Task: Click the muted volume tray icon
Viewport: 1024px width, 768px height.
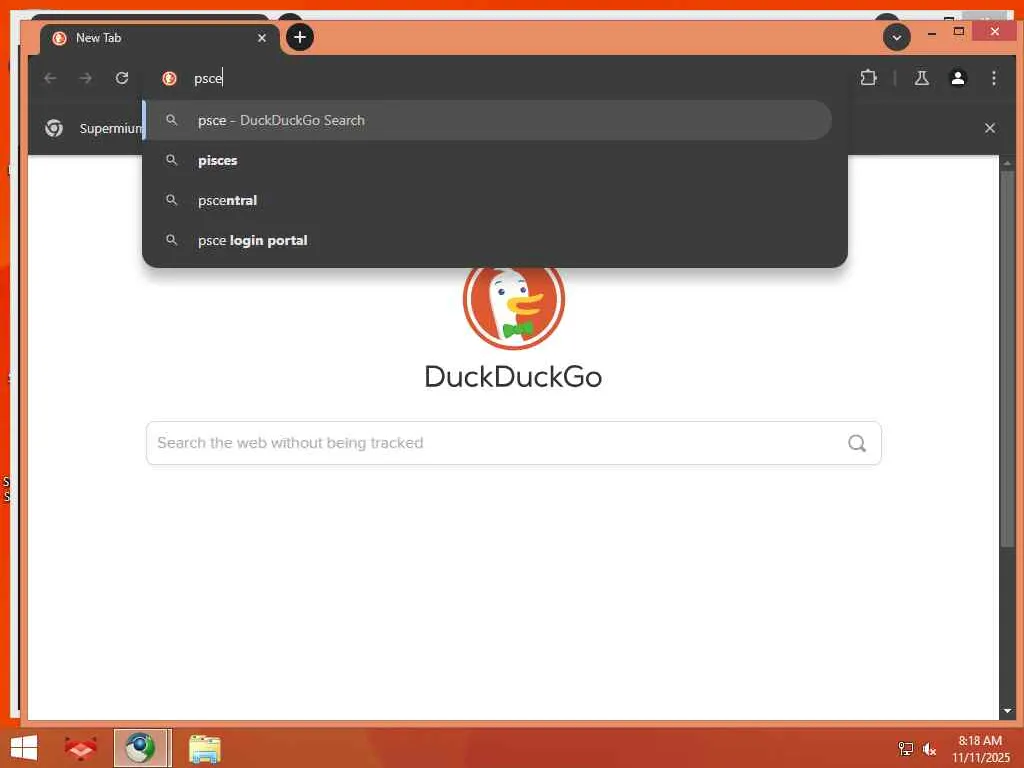Action: pos(929,749)
